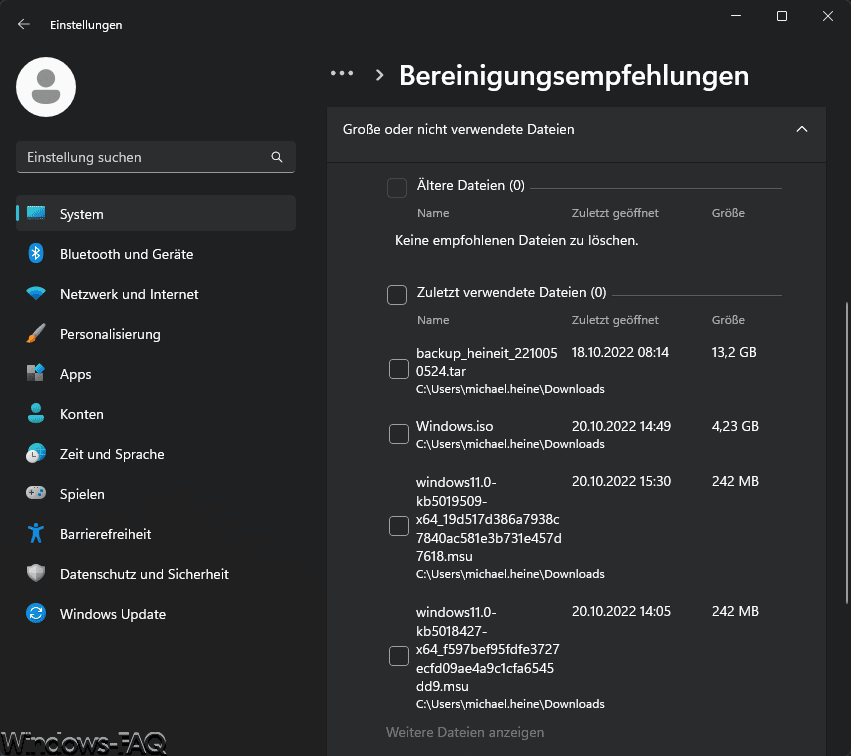Screen dimensions: 851x756
Task: Go to Zeit und Sprache
Action: coord(156,454)
